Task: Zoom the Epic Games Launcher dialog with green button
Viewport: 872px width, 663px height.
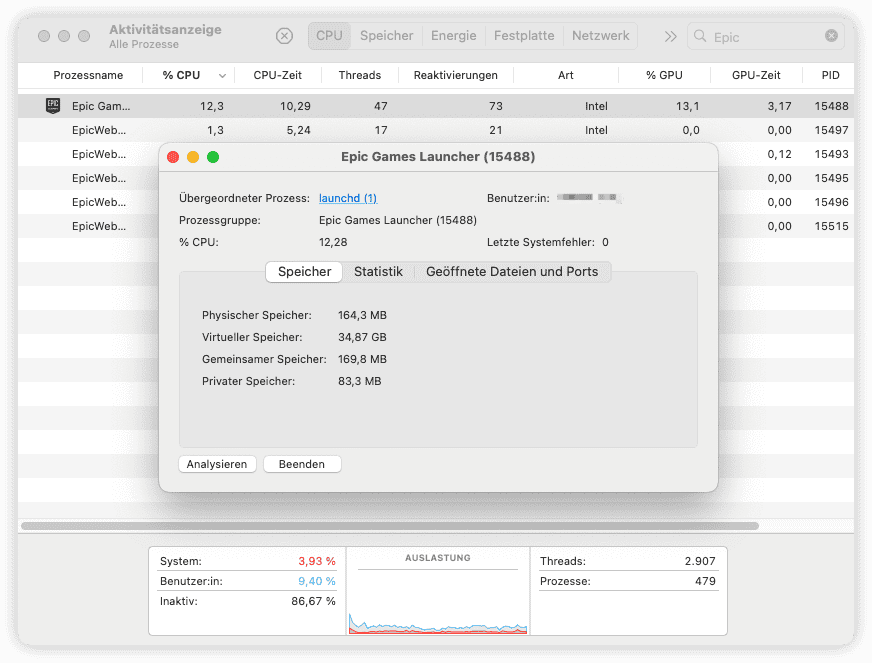Action: click(213, 157)
